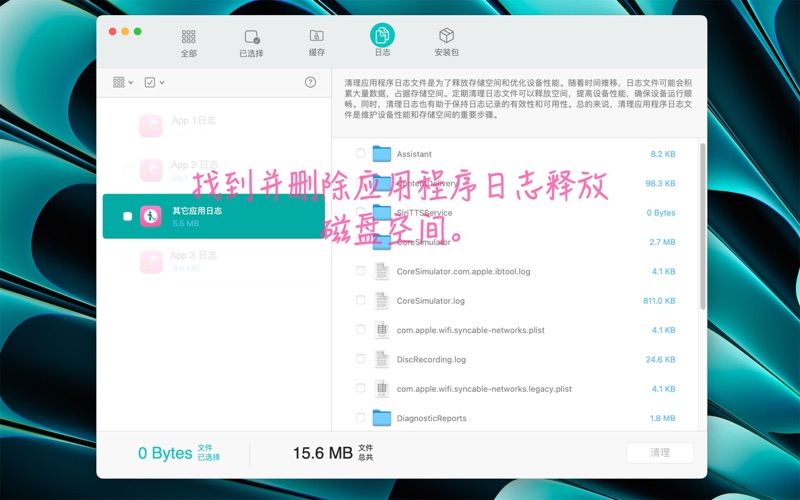Click the help question mark icon
The image size is (800, 500).
[x=310, y=82]
